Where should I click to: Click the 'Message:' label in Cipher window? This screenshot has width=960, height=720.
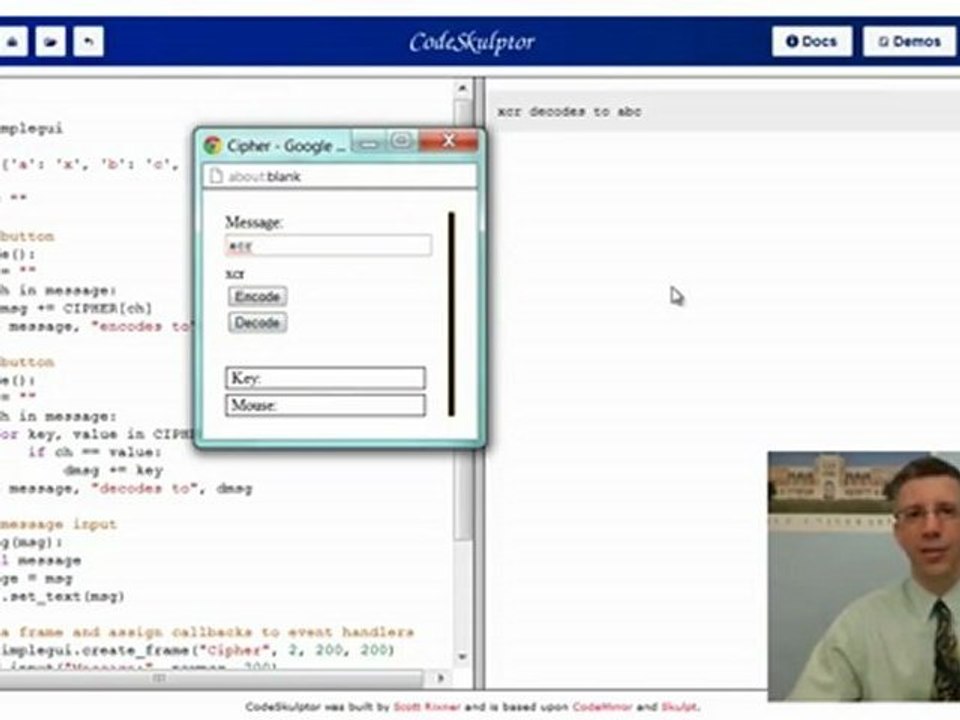(x=253, y=222)
